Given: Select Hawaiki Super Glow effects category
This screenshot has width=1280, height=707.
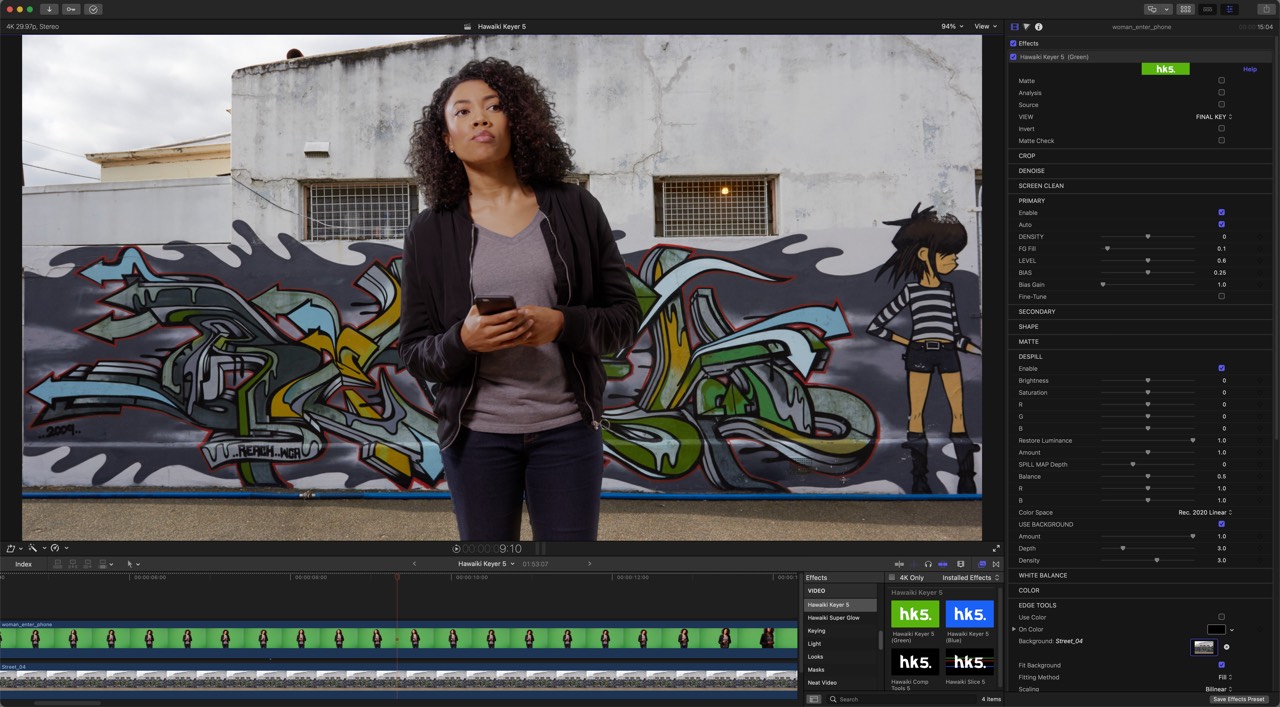Looking at the screenshot, I should point(834,618).
